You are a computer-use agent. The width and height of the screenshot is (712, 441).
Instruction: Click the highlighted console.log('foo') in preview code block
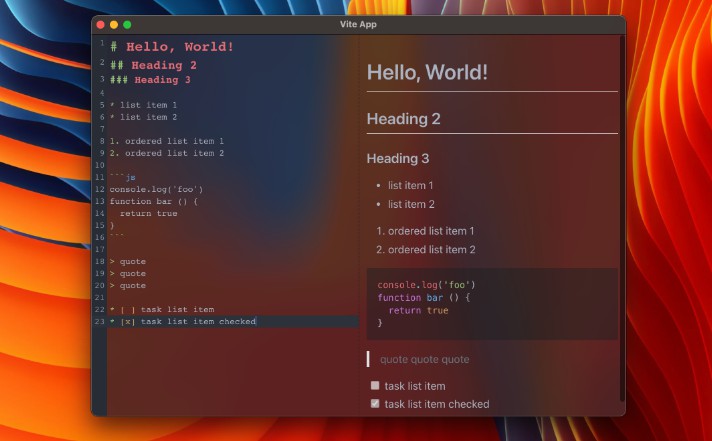[426, 285]
